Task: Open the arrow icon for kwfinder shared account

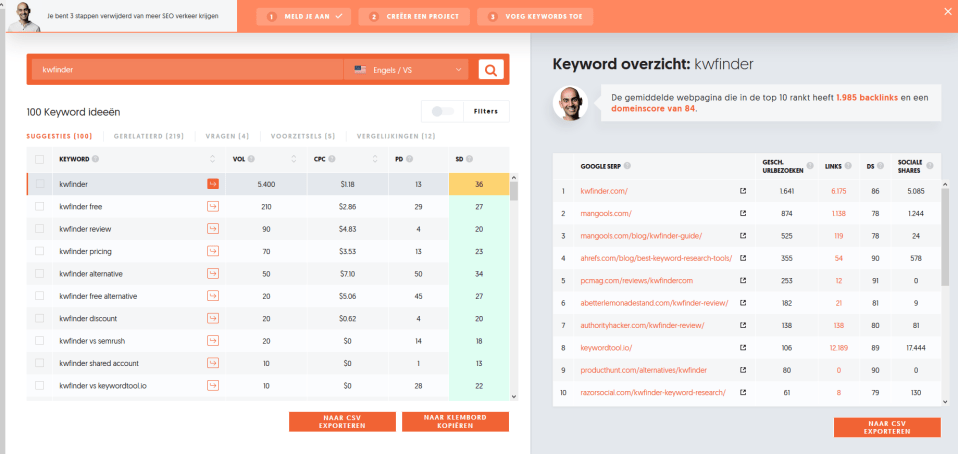Action: (213, 363)
